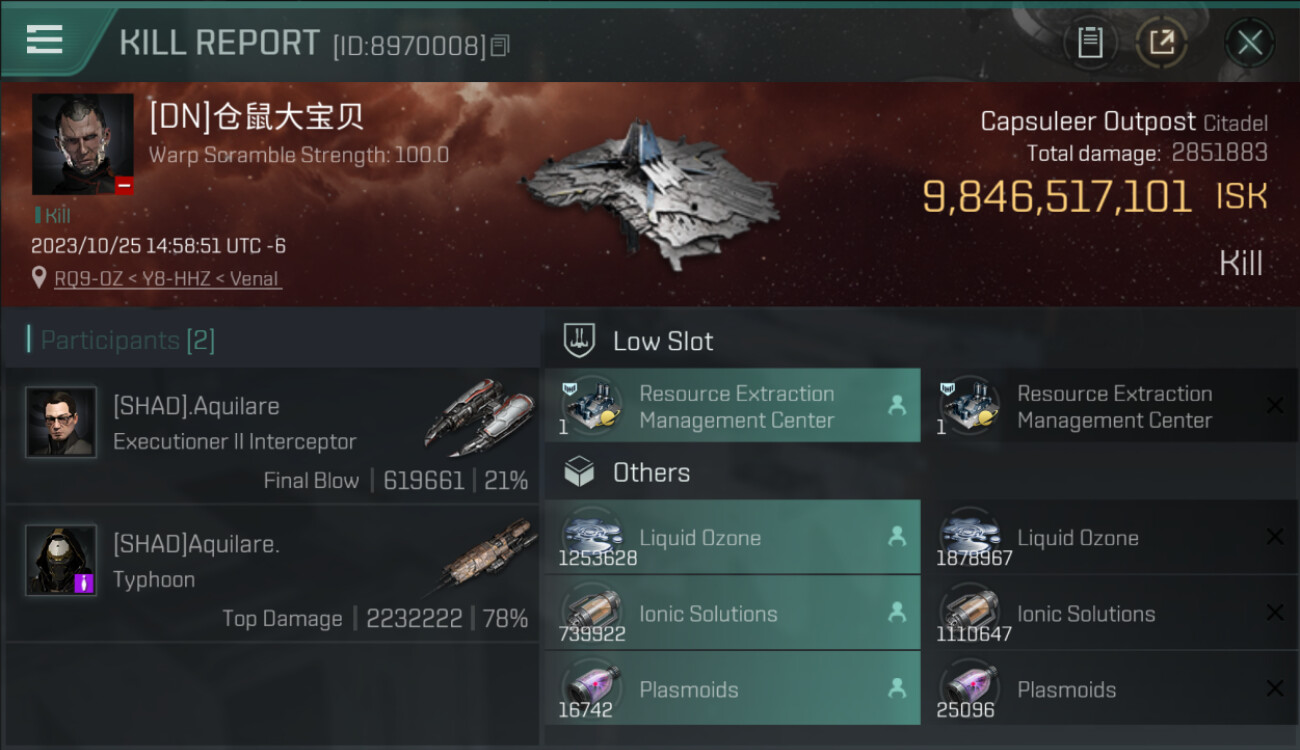
Task: Select the dropped Plasmoids 16742 item
Action: point(733,689)
